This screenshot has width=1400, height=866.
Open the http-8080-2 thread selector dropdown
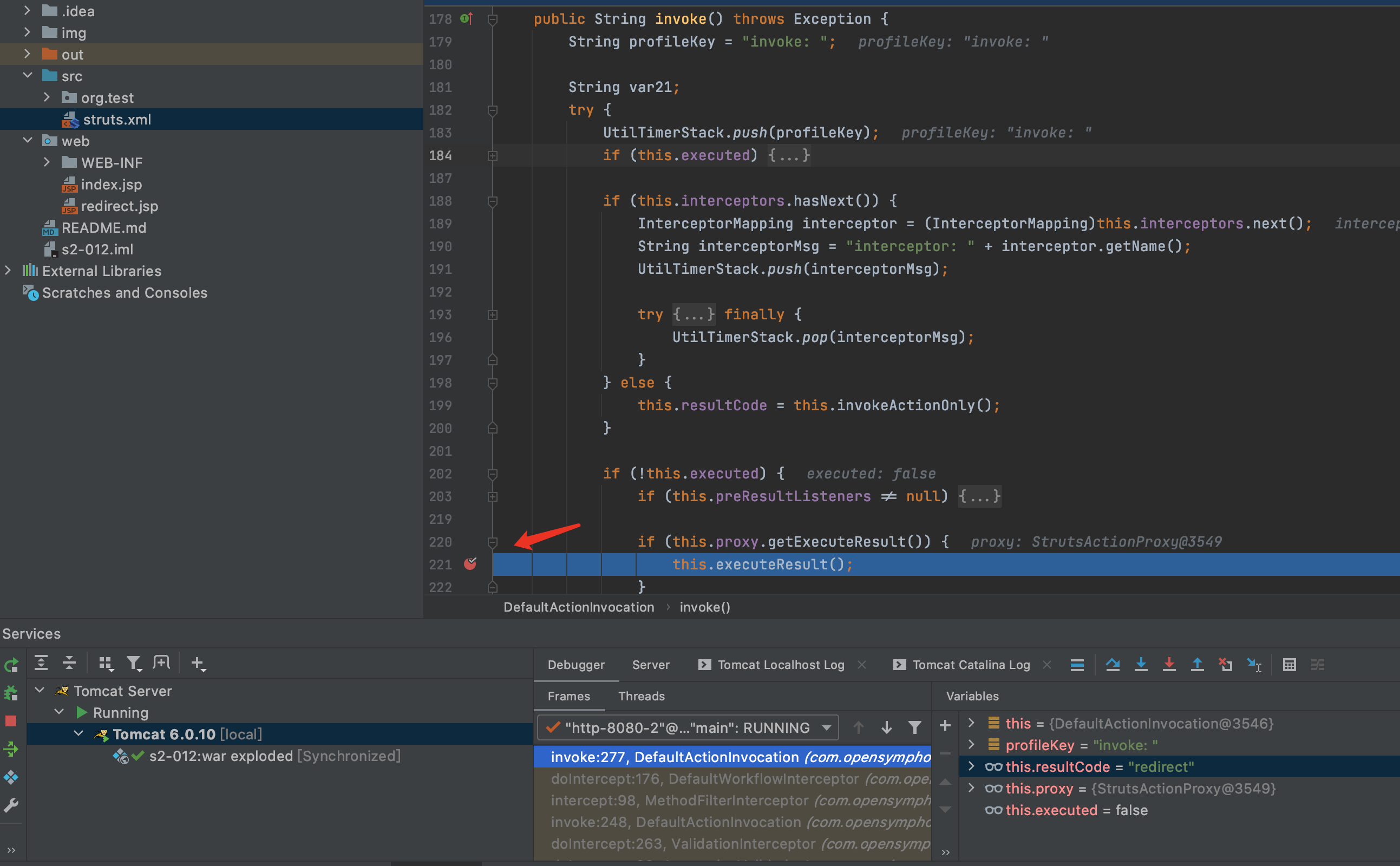click(688, 727)
